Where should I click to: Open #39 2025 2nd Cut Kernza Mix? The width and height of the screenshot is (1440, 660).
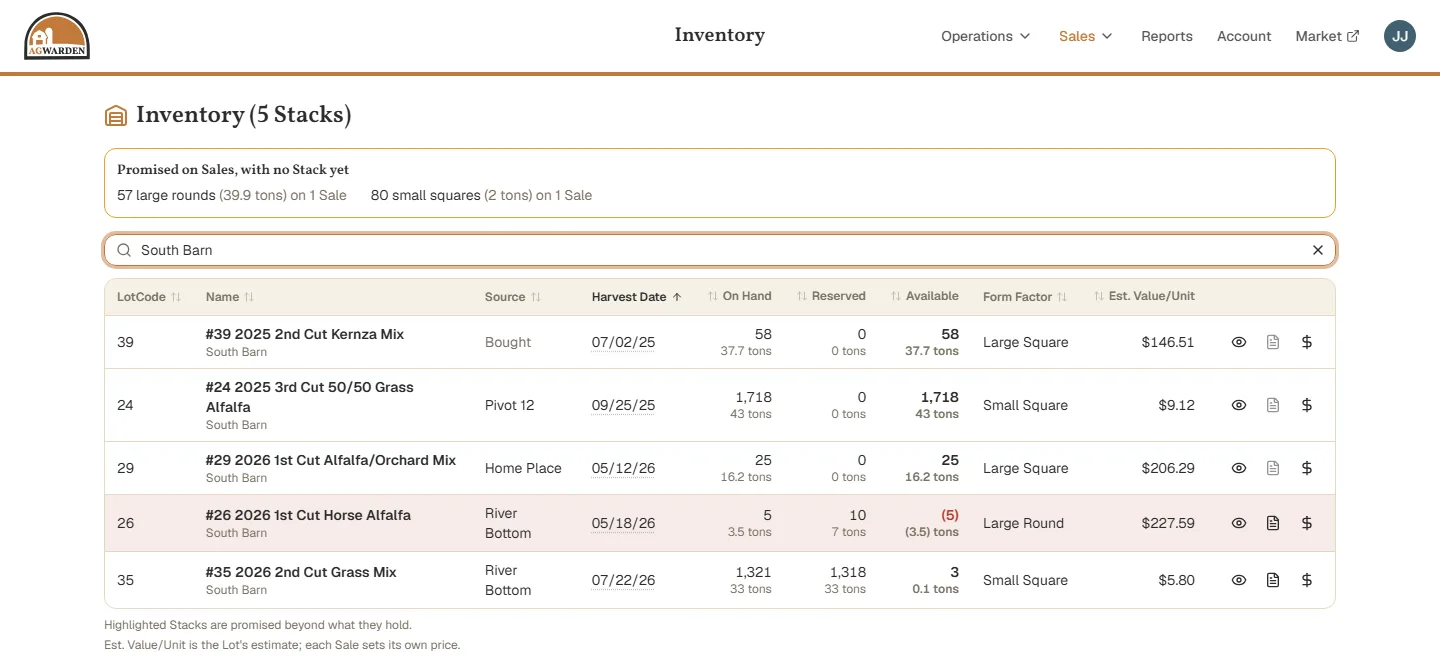[x=305, y=334]
